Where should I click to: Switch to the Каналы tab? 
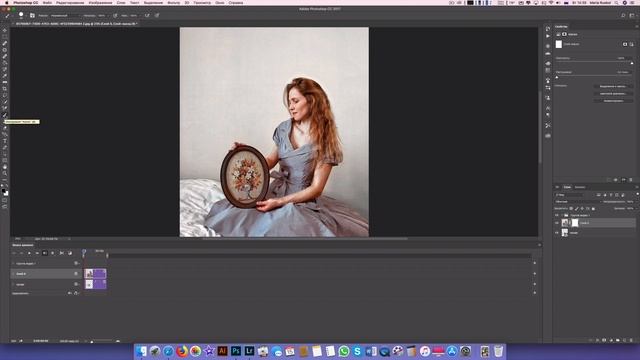coord(580,187)
